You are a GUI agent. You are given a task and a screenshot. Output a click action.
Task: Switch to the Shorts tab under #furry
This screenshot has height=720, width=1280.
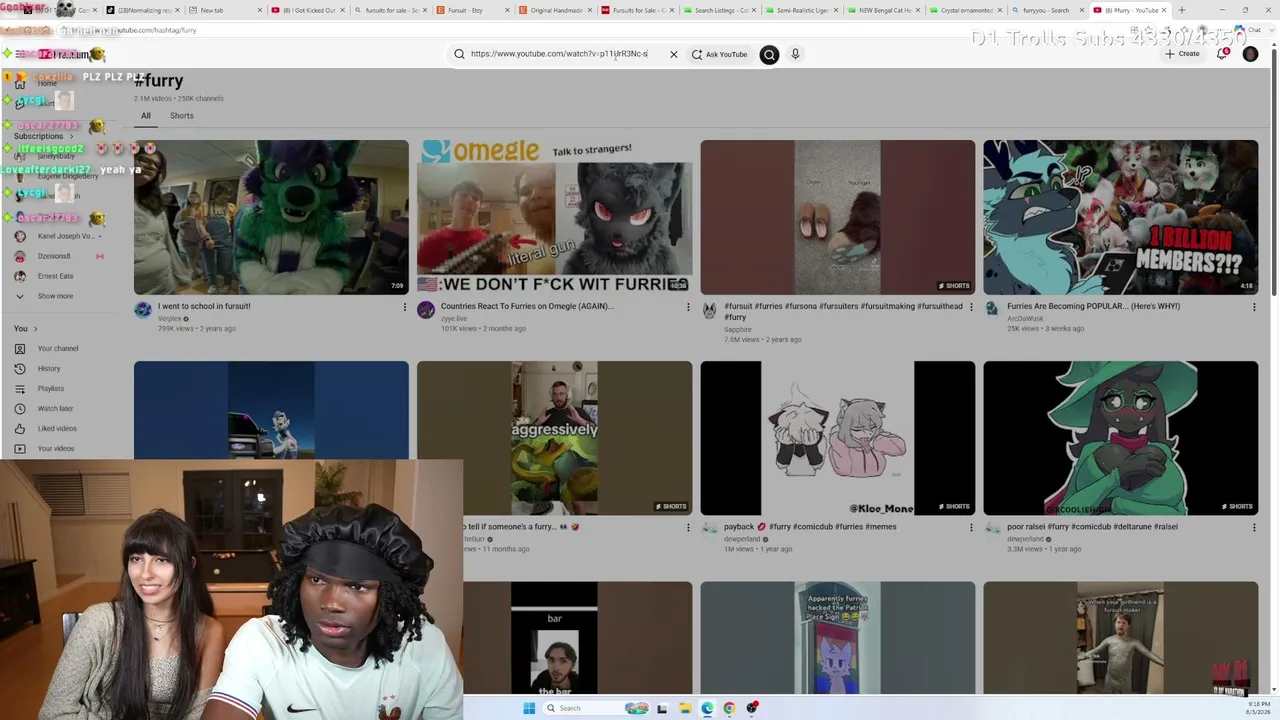point(182,116)
